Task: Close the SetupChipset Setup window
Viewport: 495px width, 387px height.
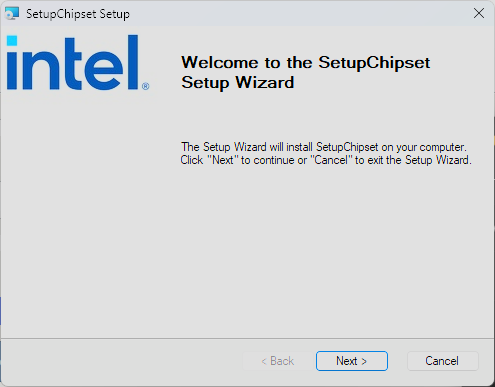Action: click(x=479, y=13)
